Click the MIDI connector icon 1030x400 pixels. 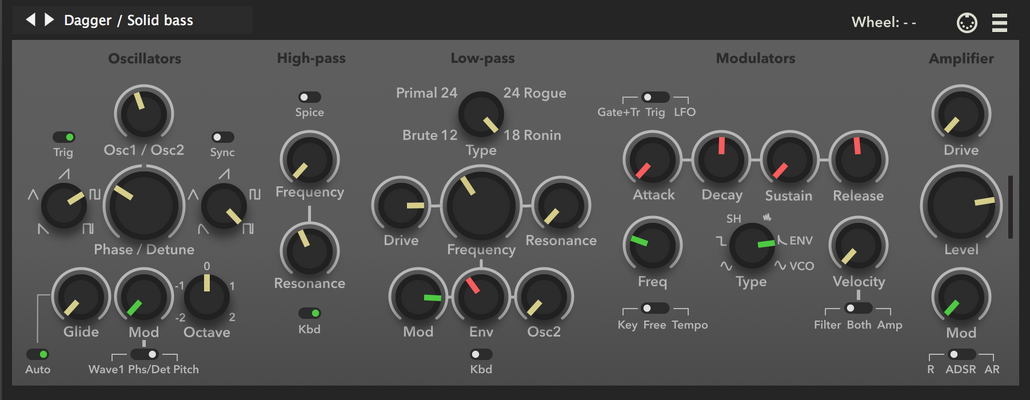pos(967,23)
